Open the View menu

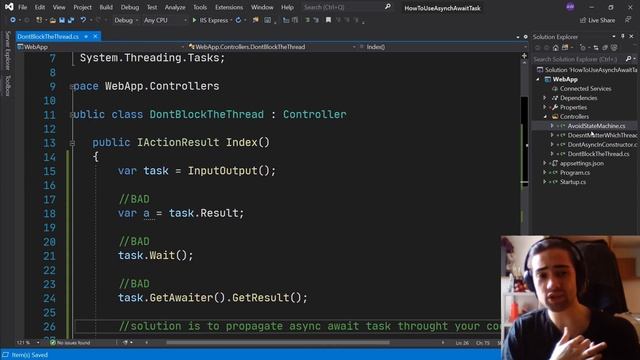(59, 7)
